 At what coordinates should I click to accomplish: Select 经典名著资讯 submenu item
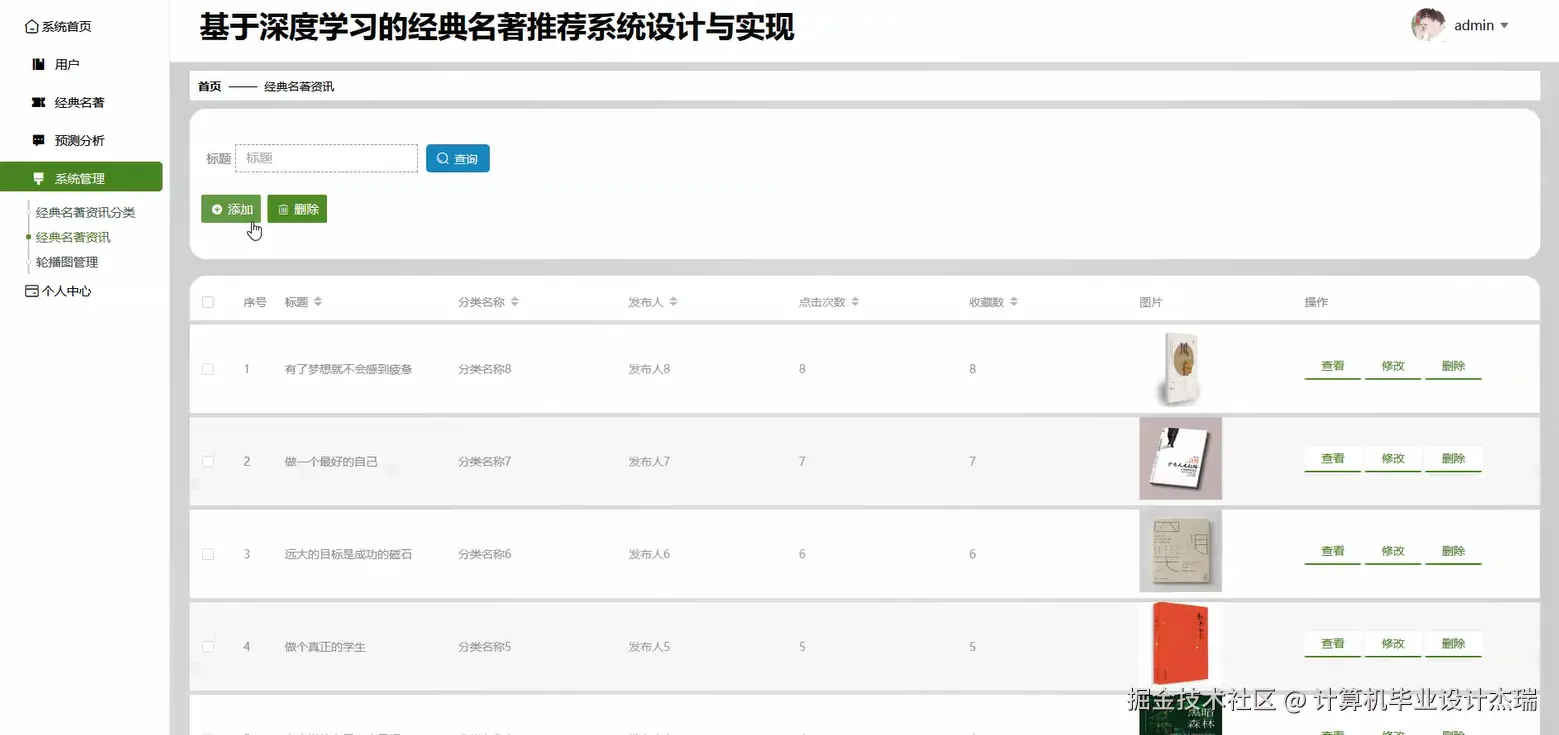pos(73,237)
